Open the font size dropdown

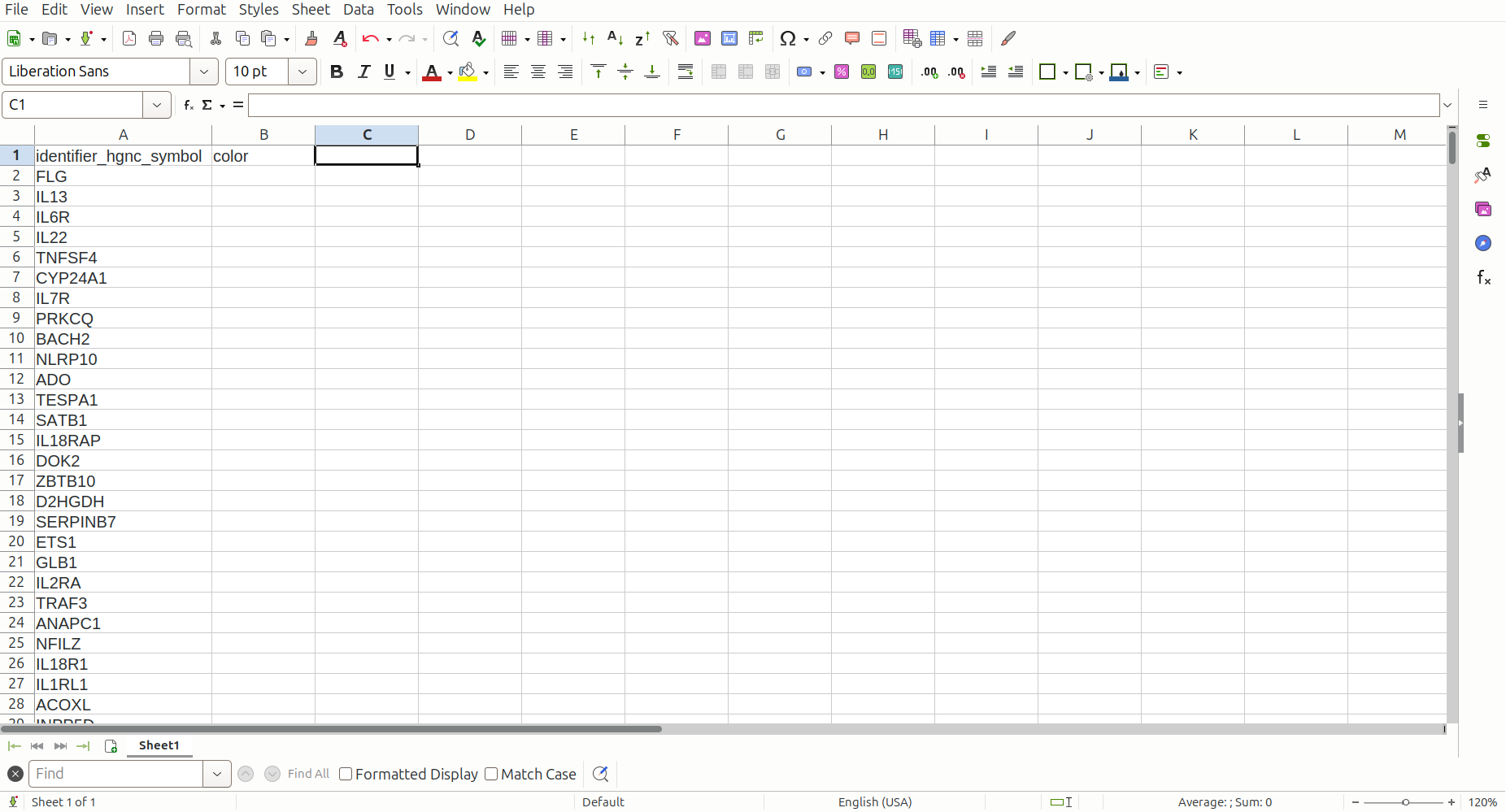click(x=303, y=72)
